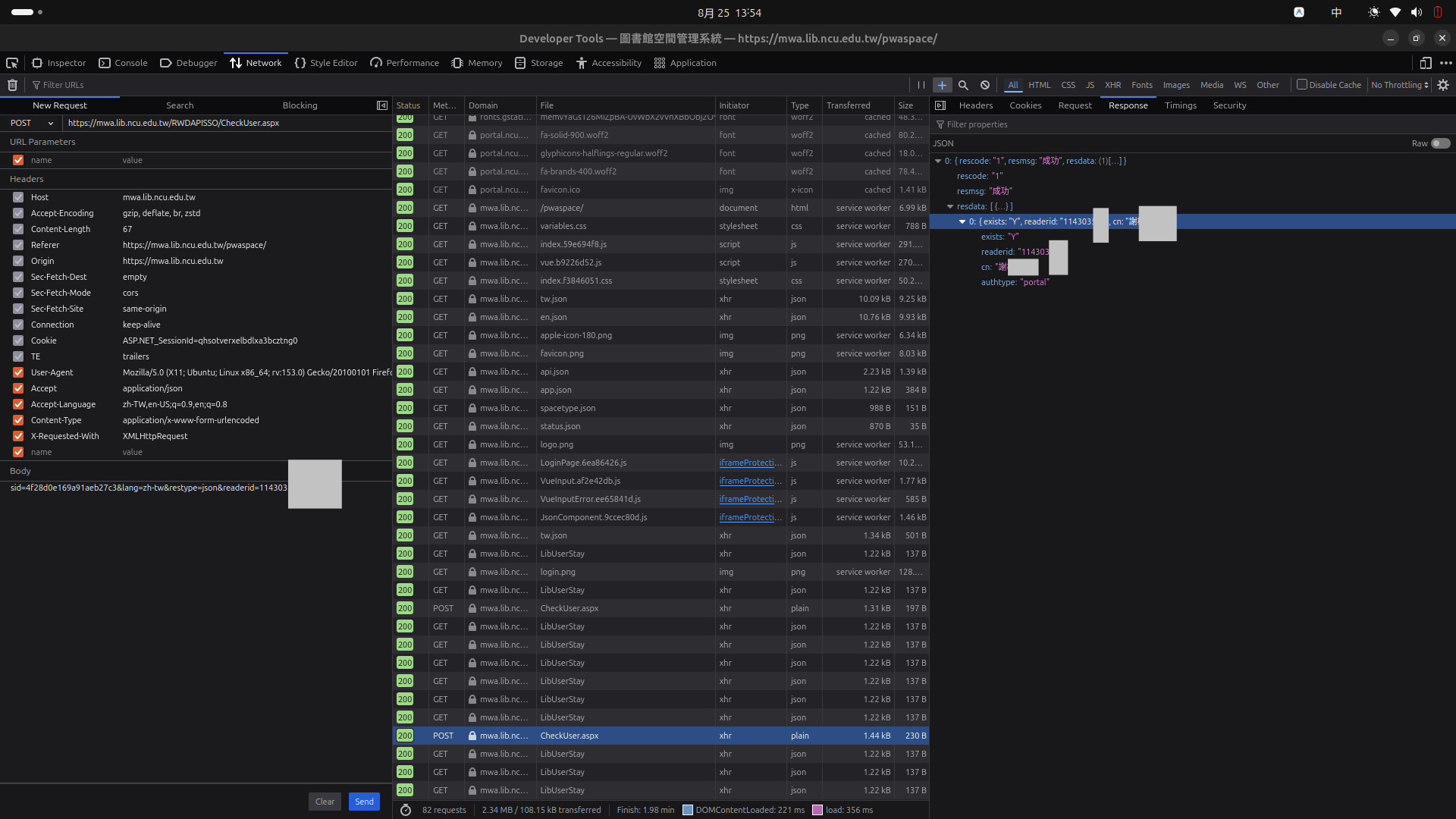Collapse the new request sidebar icon
This screenshot has width=1456, height=819.
382,105
